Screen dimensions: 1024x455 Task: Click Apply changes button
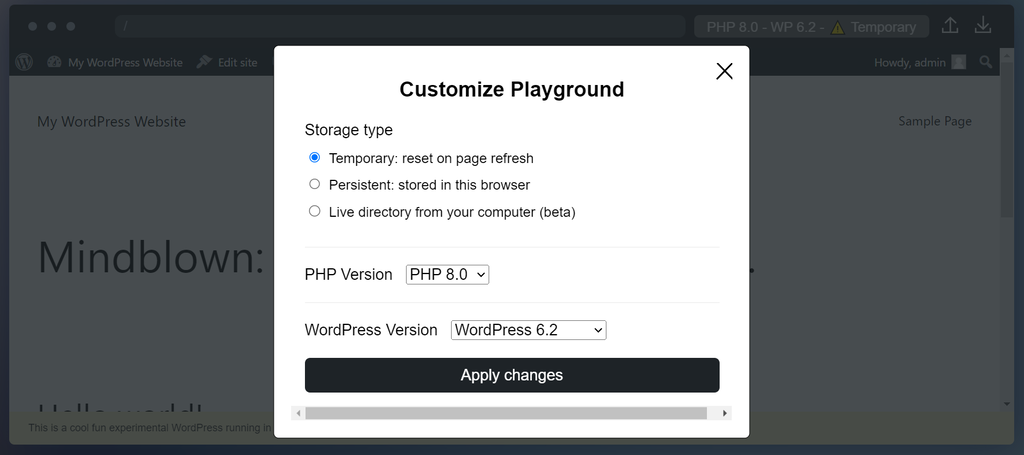point(512,375)
